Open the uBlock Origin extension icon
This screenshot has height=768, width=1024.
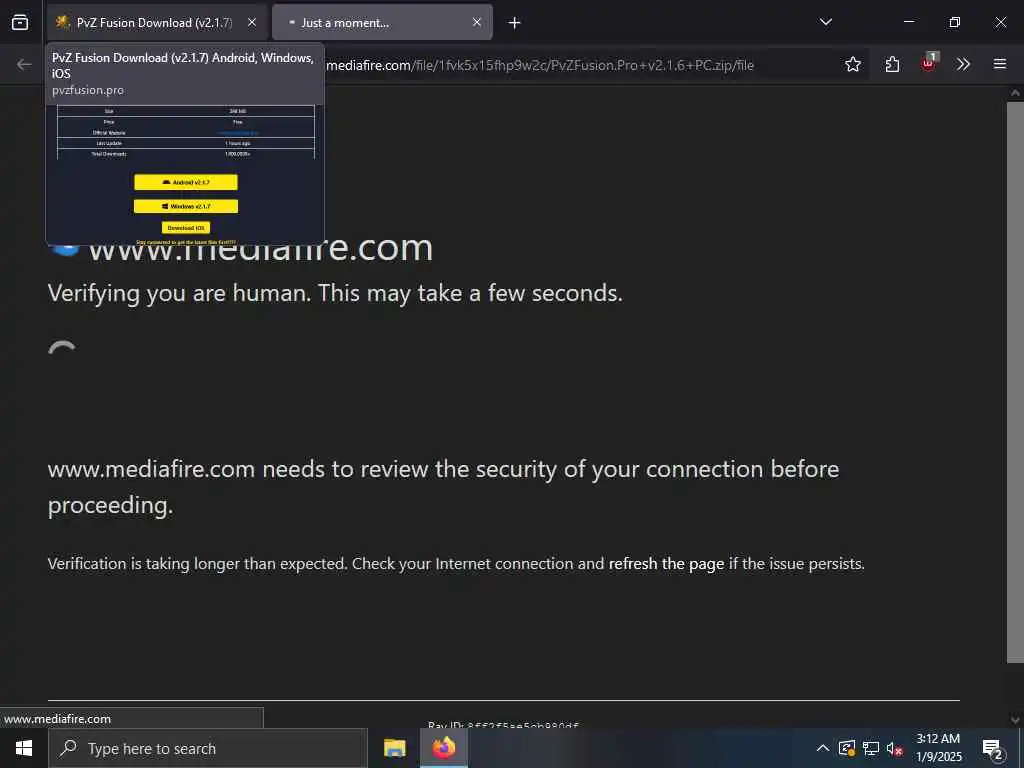[928, 63]
